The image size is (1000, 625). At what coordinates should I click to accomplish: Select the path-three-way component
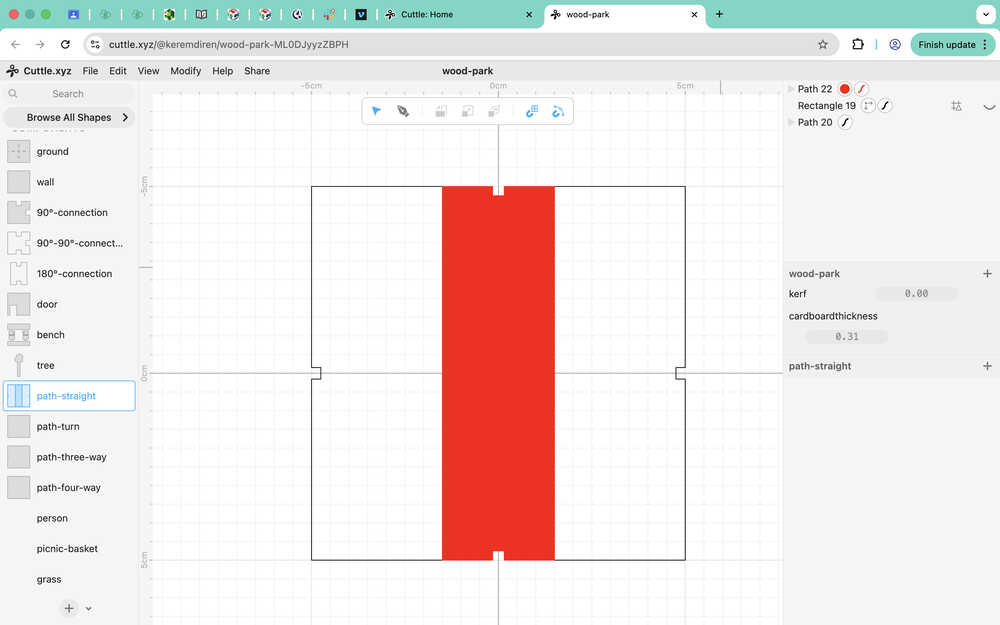tap(69, 457)
